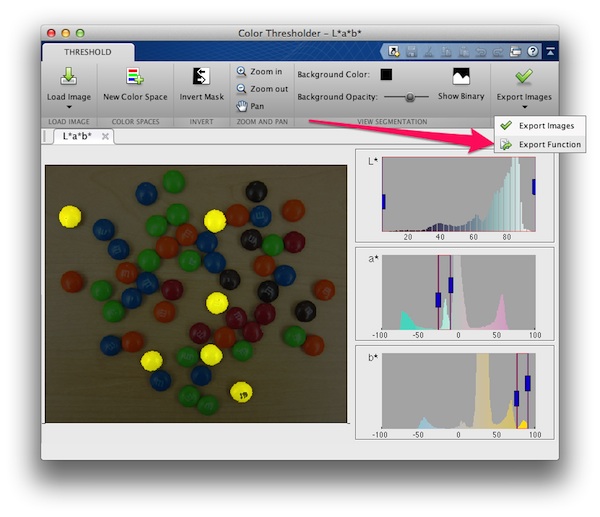Expand the Load Image dropdown arrow

point(69,106)
